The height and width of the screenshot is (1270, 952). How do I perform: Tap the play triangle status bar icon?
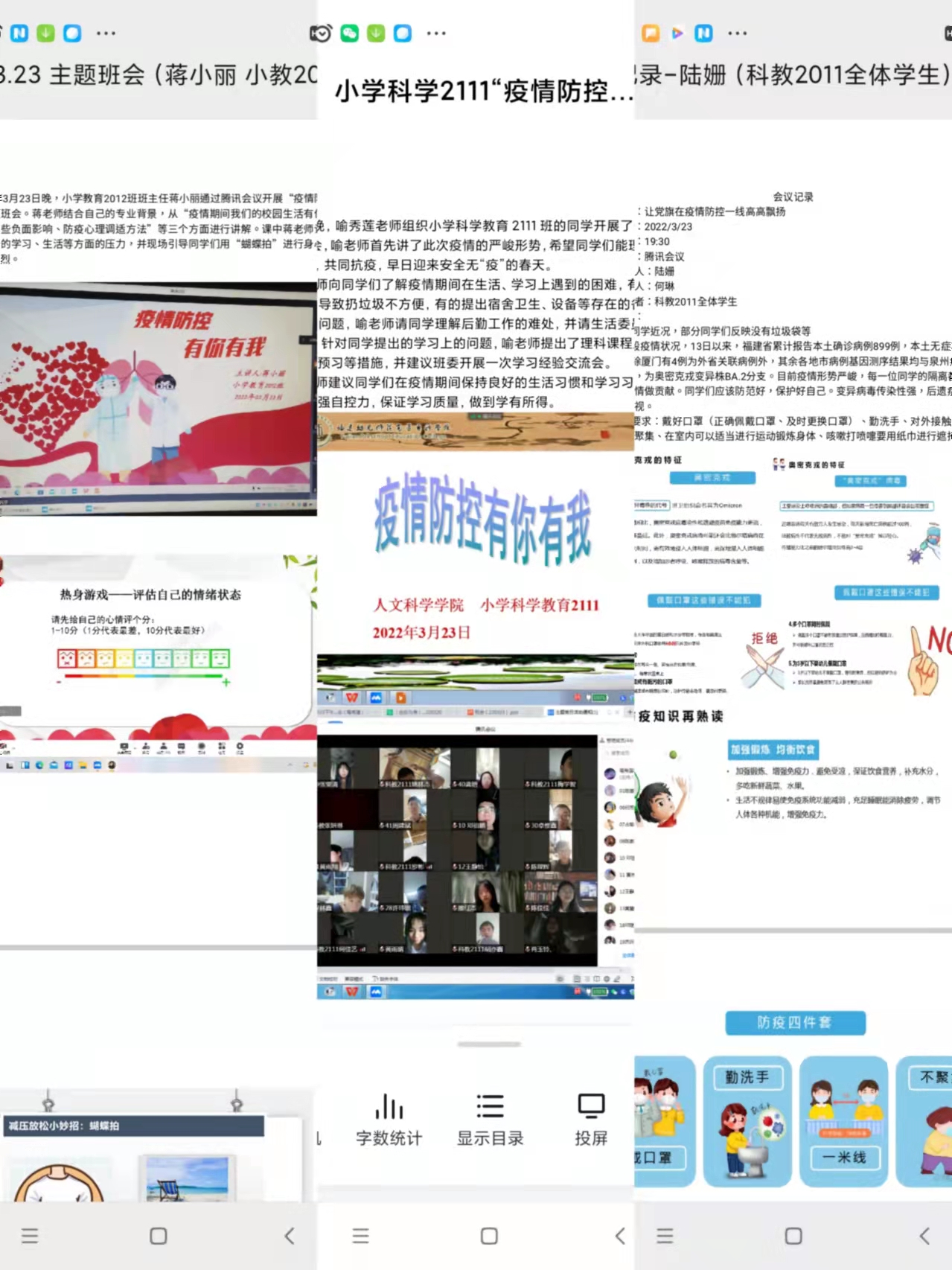(677, 33)
